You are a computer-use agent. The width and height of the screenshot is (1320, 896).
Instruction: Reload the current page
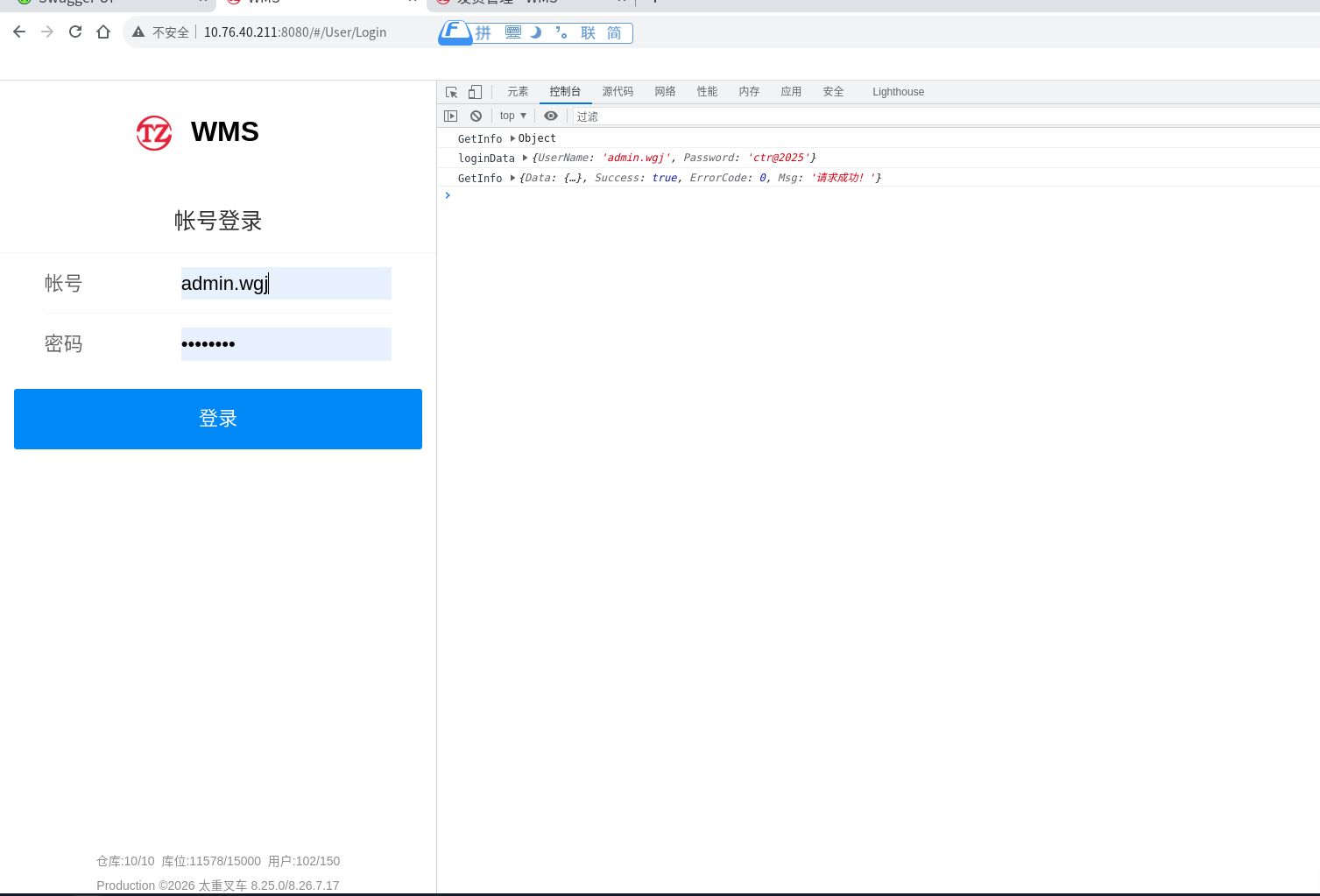pos(75,32)
